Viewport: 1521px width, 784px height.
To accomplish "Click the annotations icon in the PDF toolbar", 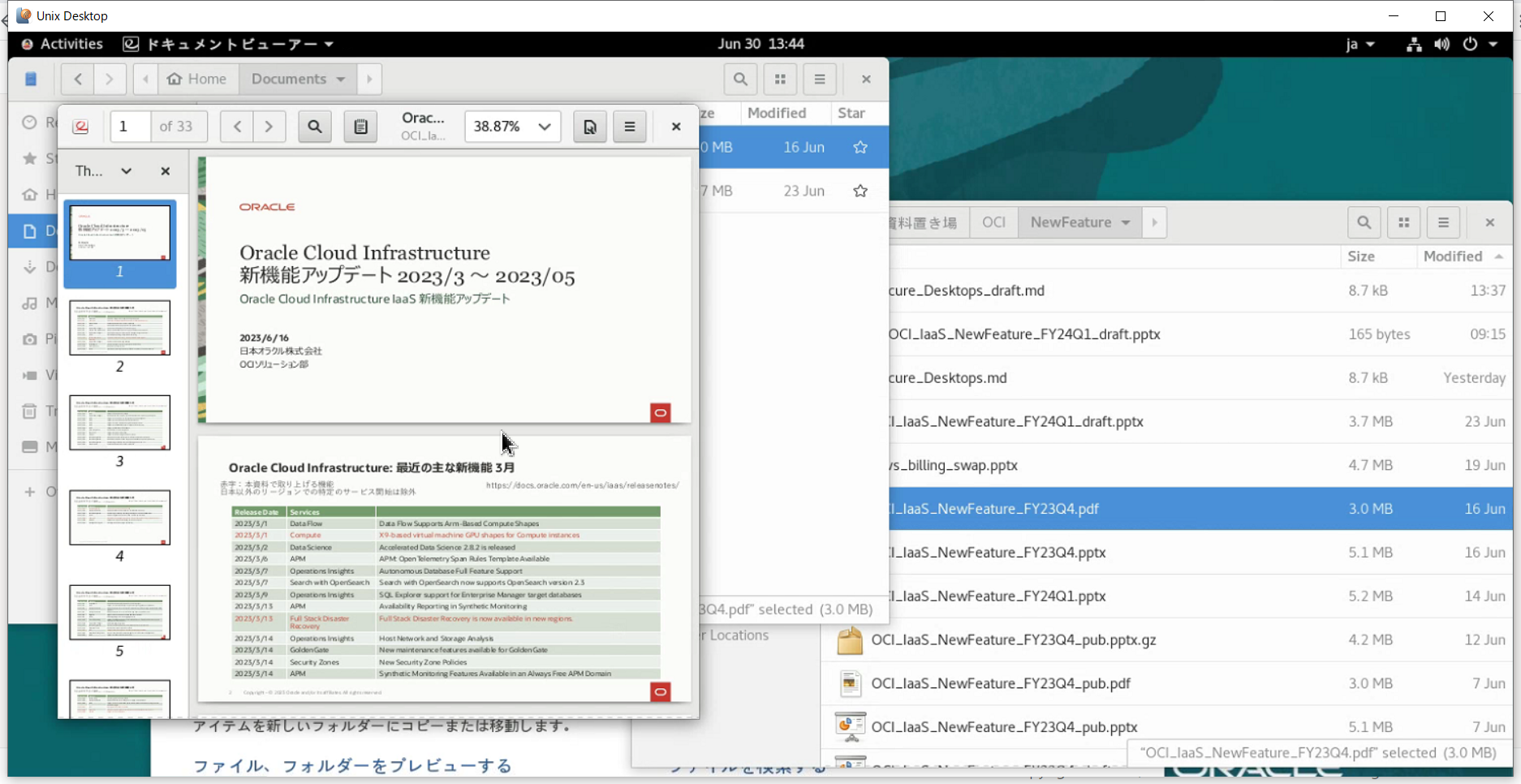I will click(x=360, y=126).
